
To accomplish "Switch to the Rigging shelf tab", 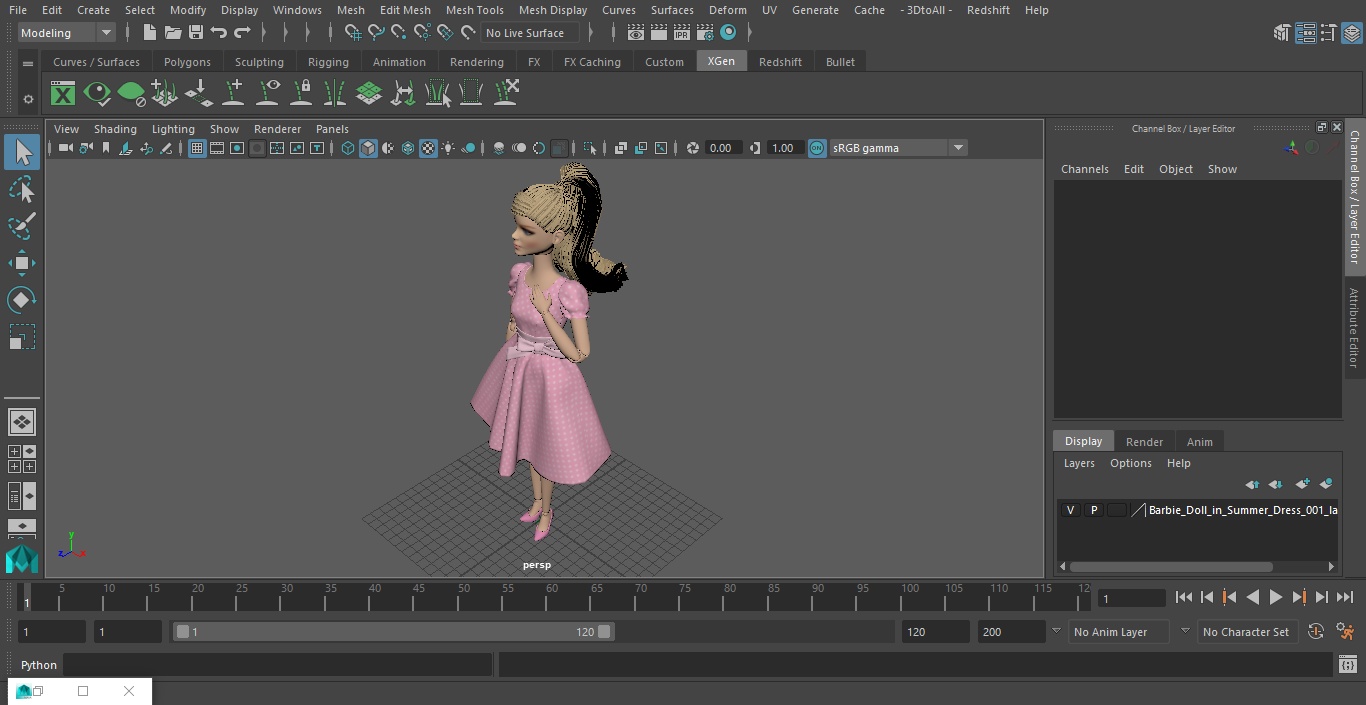I will [328, 62].
